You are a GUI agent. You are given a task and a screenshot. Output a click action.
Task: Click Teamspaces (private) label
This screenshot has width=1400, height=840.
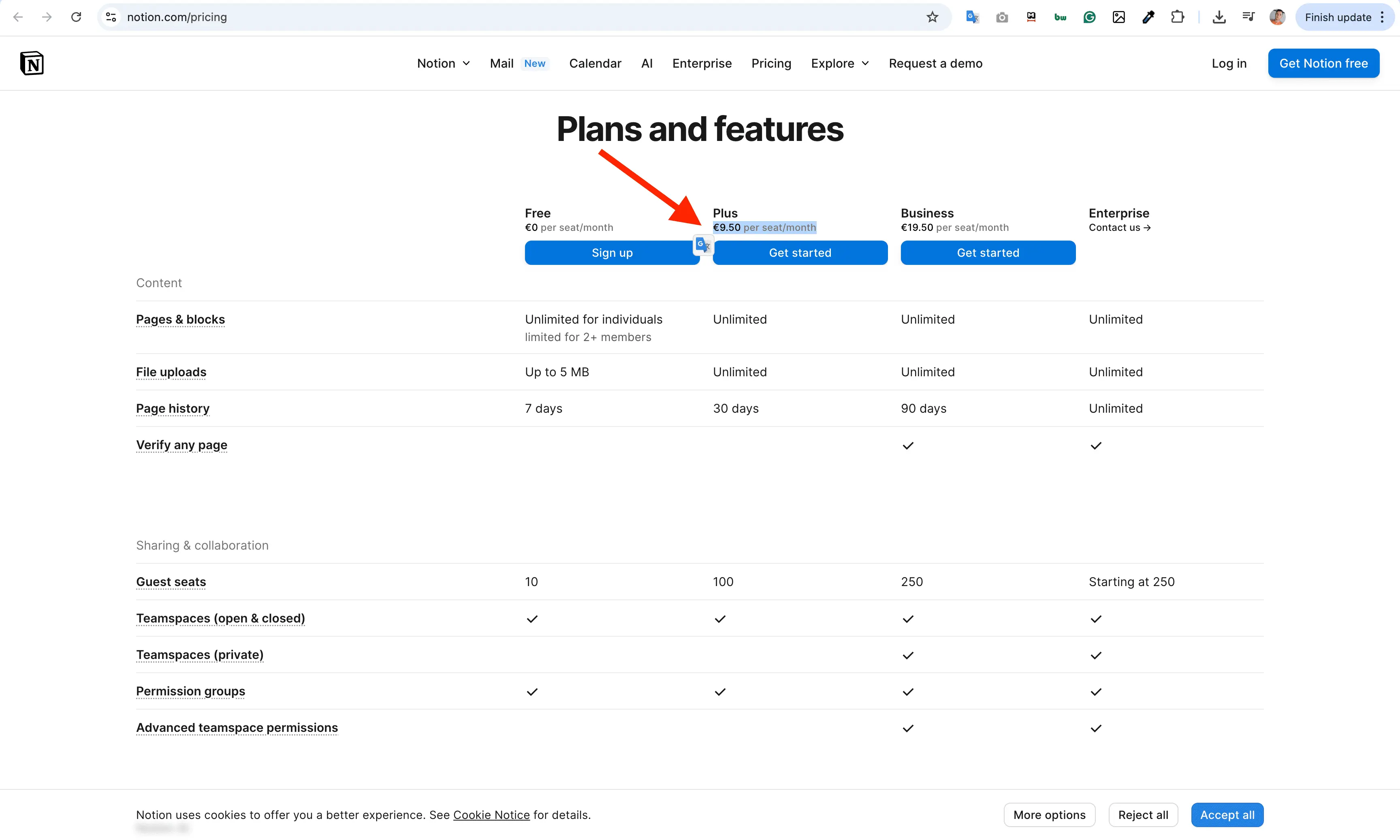pos(199,655)
